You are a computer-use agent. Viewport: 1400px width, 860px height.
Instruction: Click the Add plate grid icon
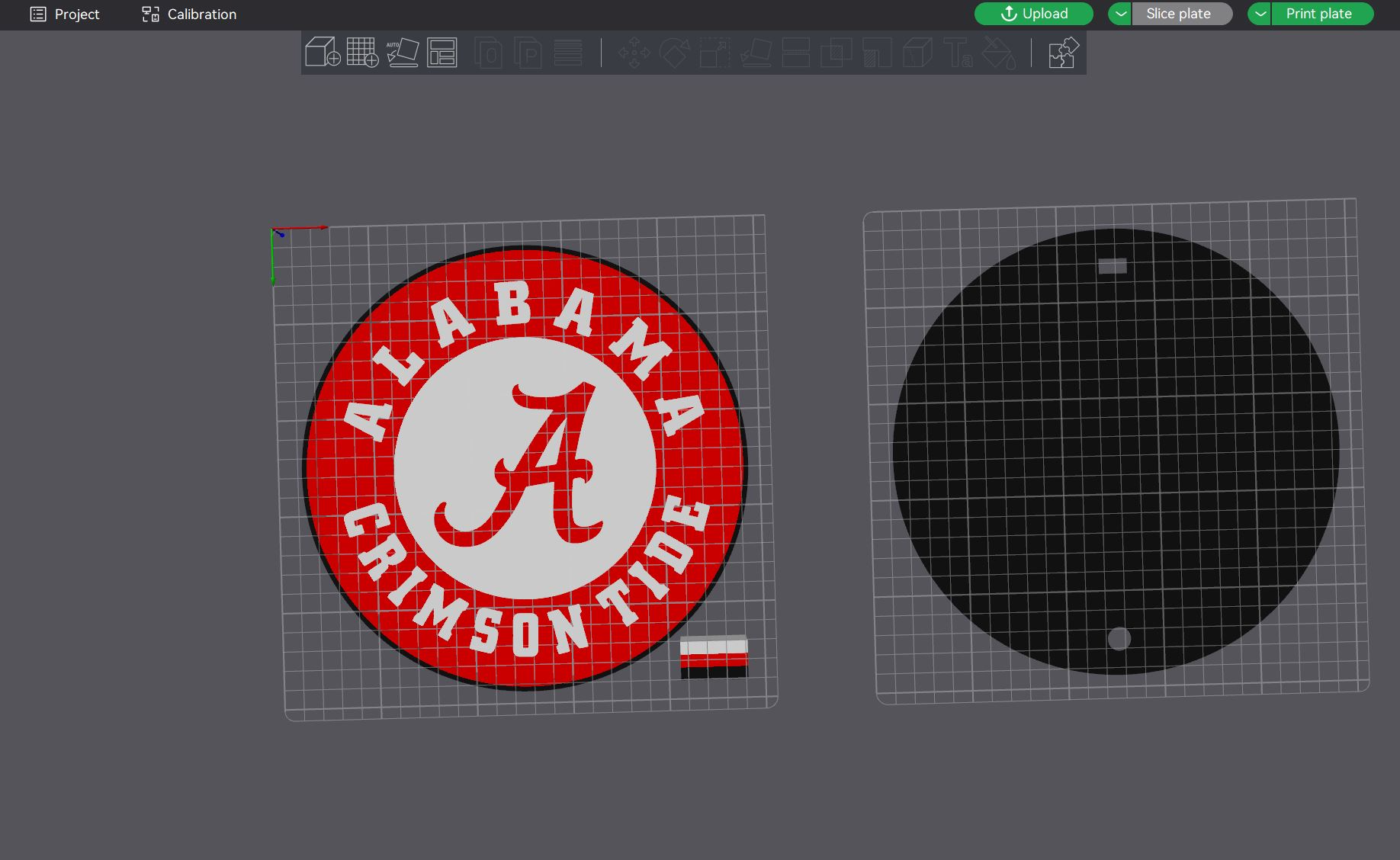pos(362,53)
